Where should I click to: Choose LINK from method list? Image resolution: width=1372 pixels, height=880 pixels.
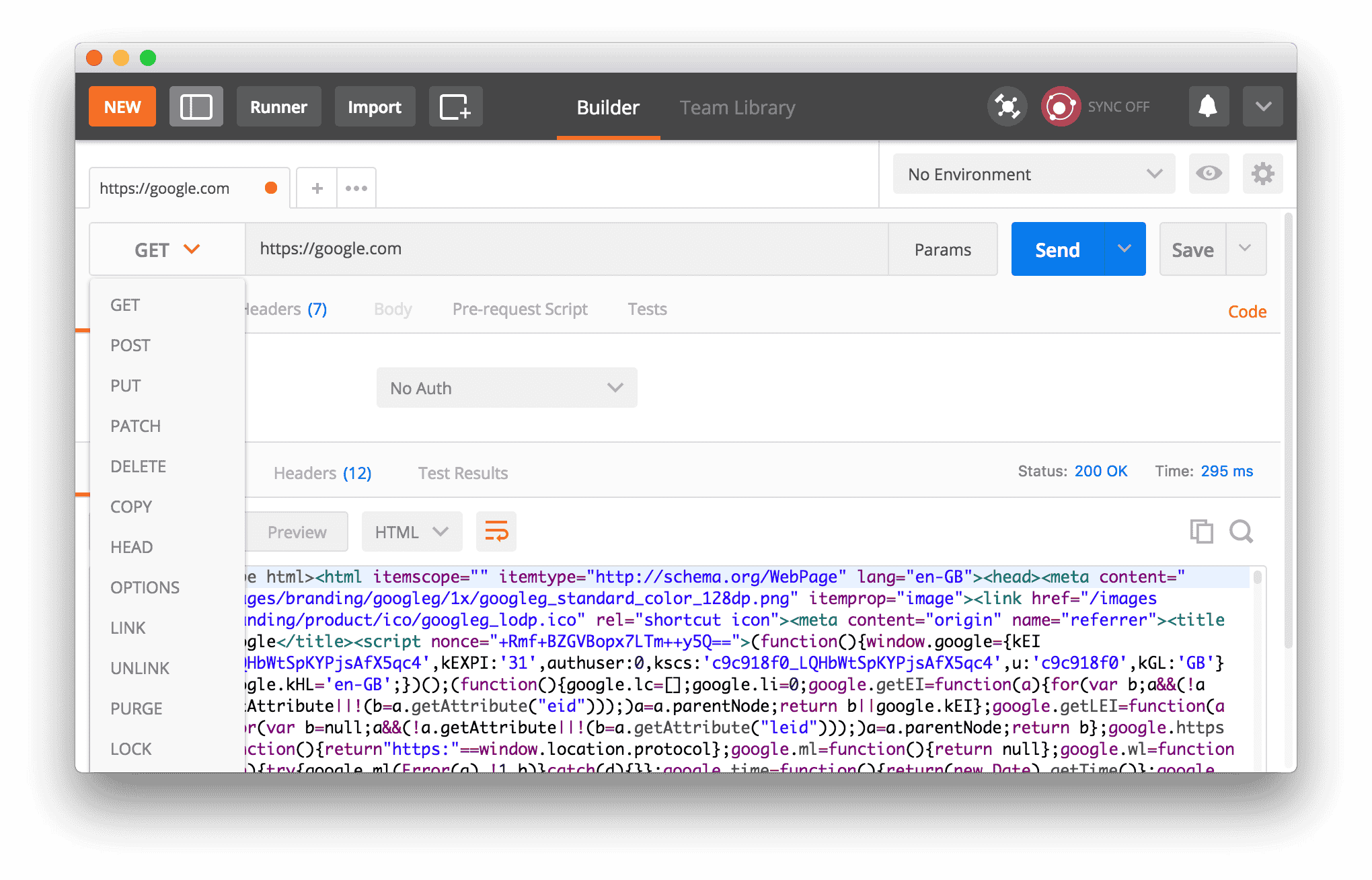pos(167,628)
